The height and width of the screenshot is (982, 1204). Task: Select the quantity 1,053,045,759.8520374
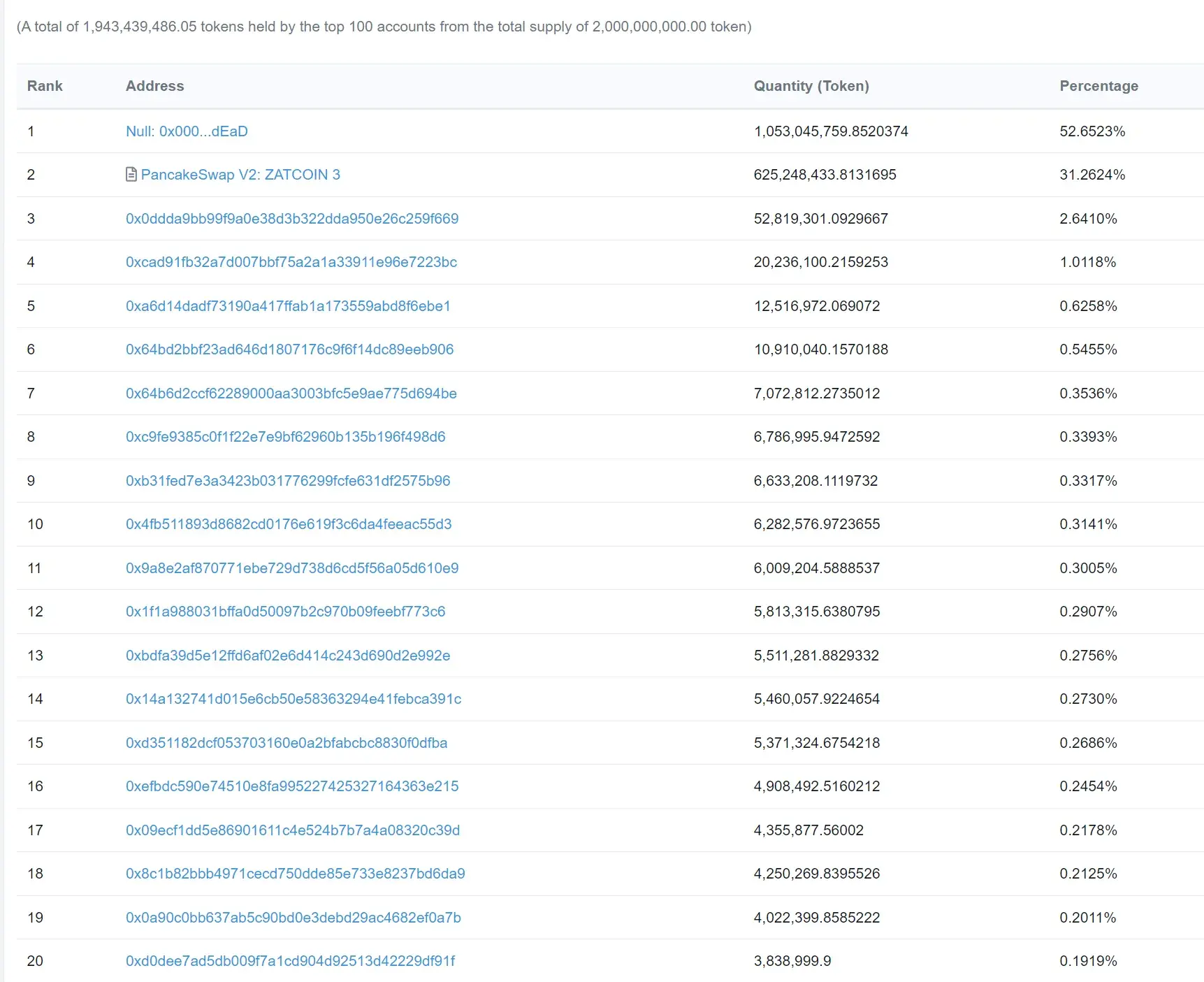point(831,131)
